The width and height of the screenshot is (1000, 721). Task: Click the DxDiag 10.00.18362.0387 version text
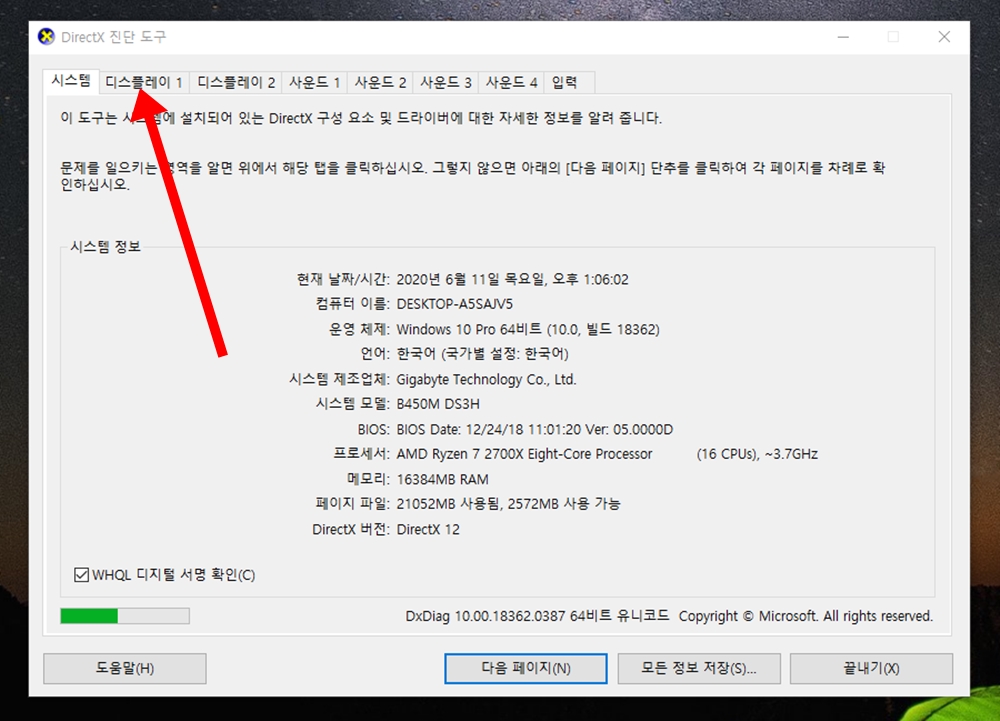pyautogui.click(x=537, y=616)
